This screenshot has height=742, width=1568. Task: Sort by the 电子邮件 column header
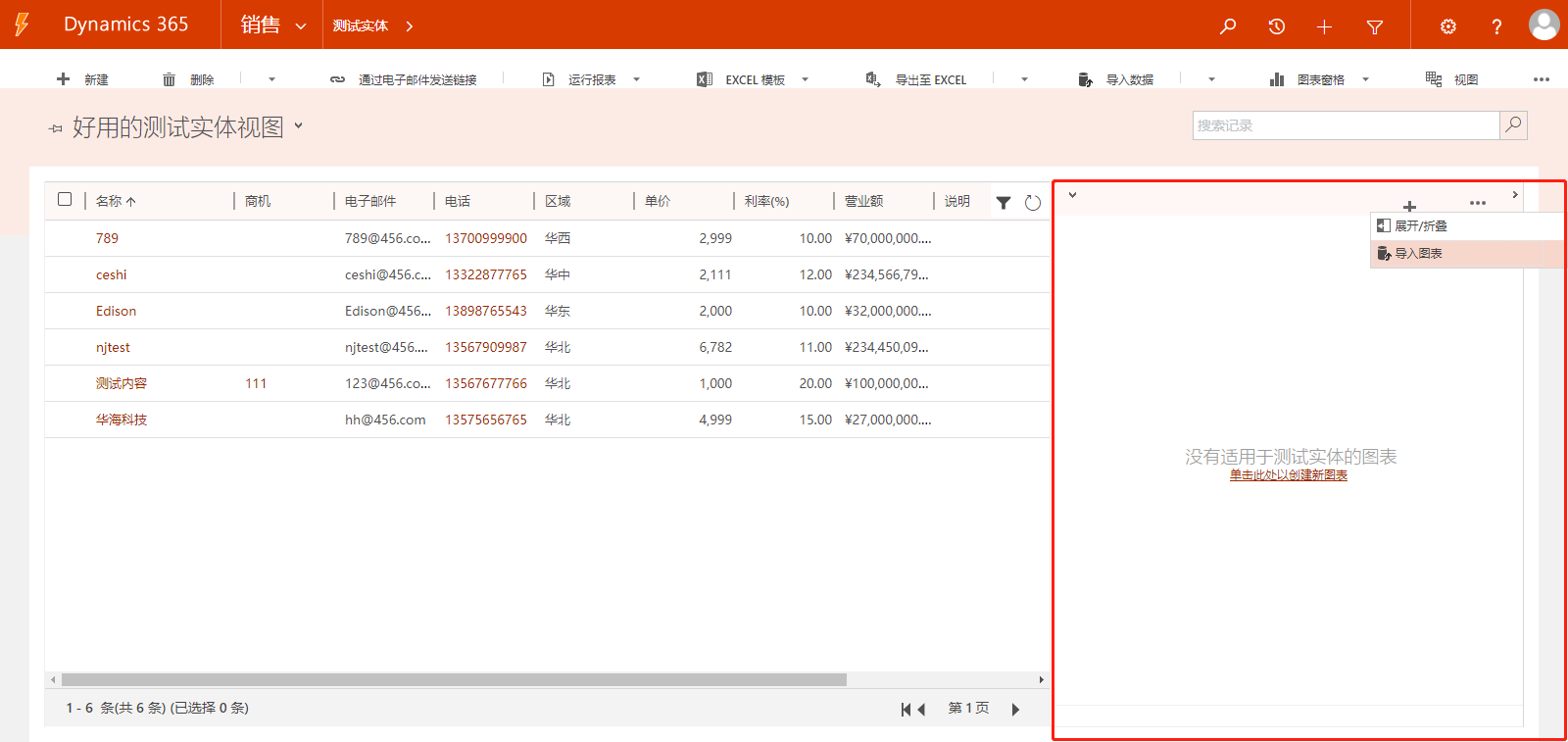[x=370, y=201]
